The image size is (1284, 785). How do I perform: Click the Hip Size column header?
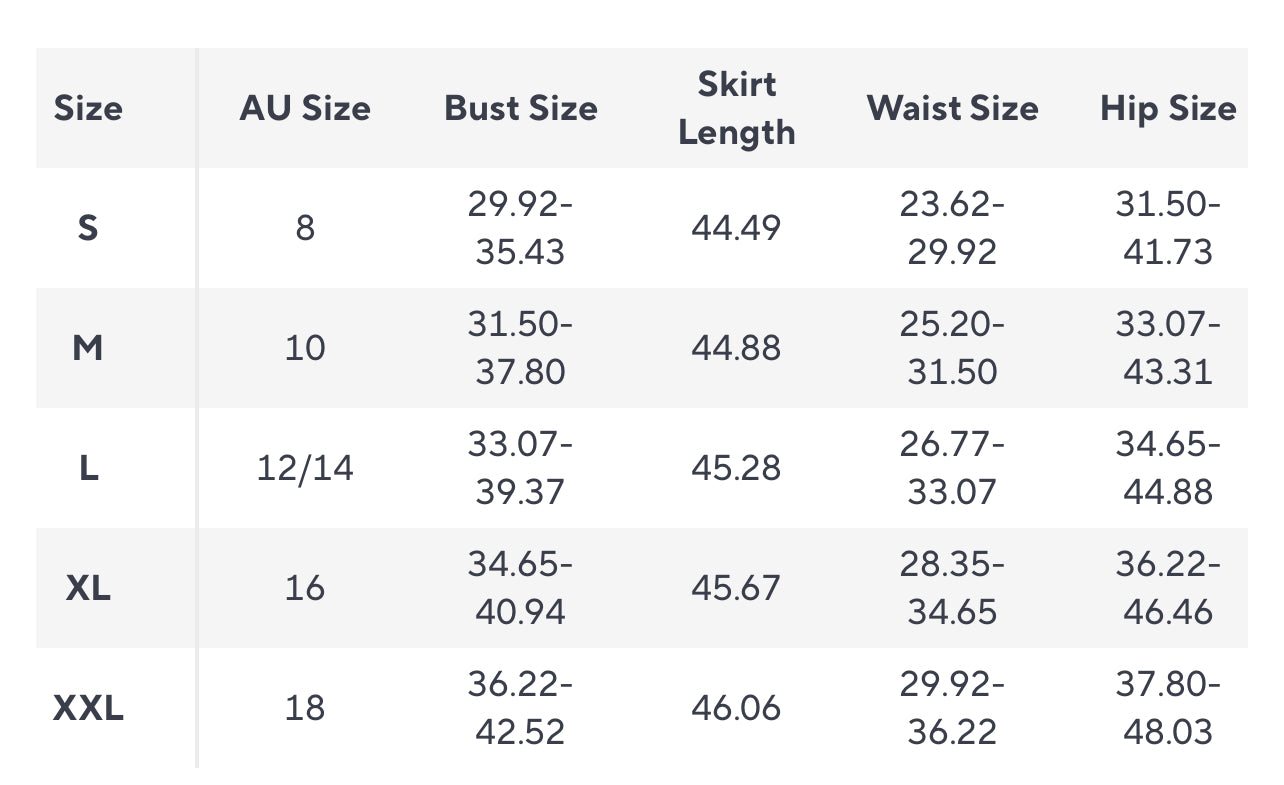click(1168, 108)
